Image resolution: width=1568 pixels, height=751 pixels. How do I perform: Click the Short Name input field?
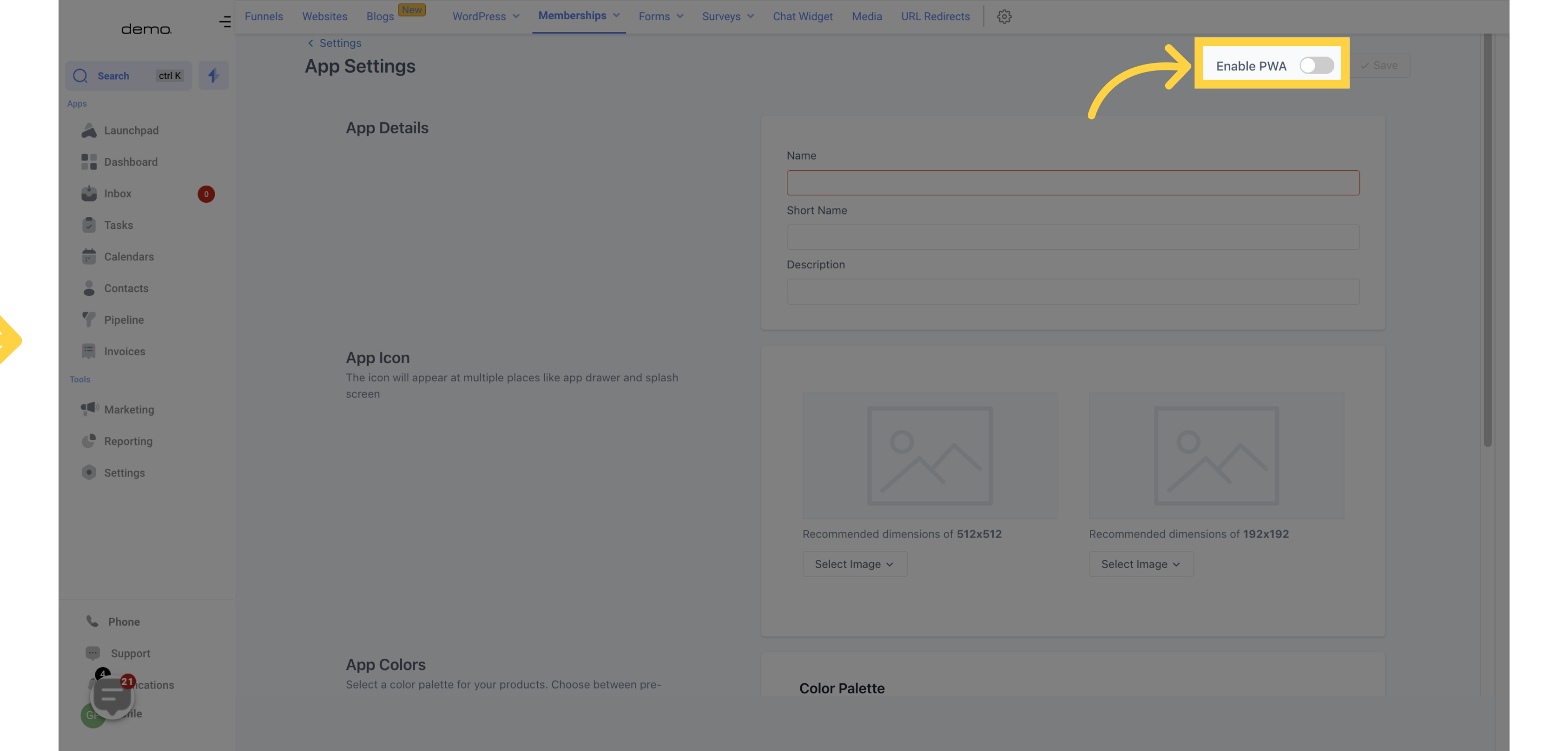point(1072,237)
